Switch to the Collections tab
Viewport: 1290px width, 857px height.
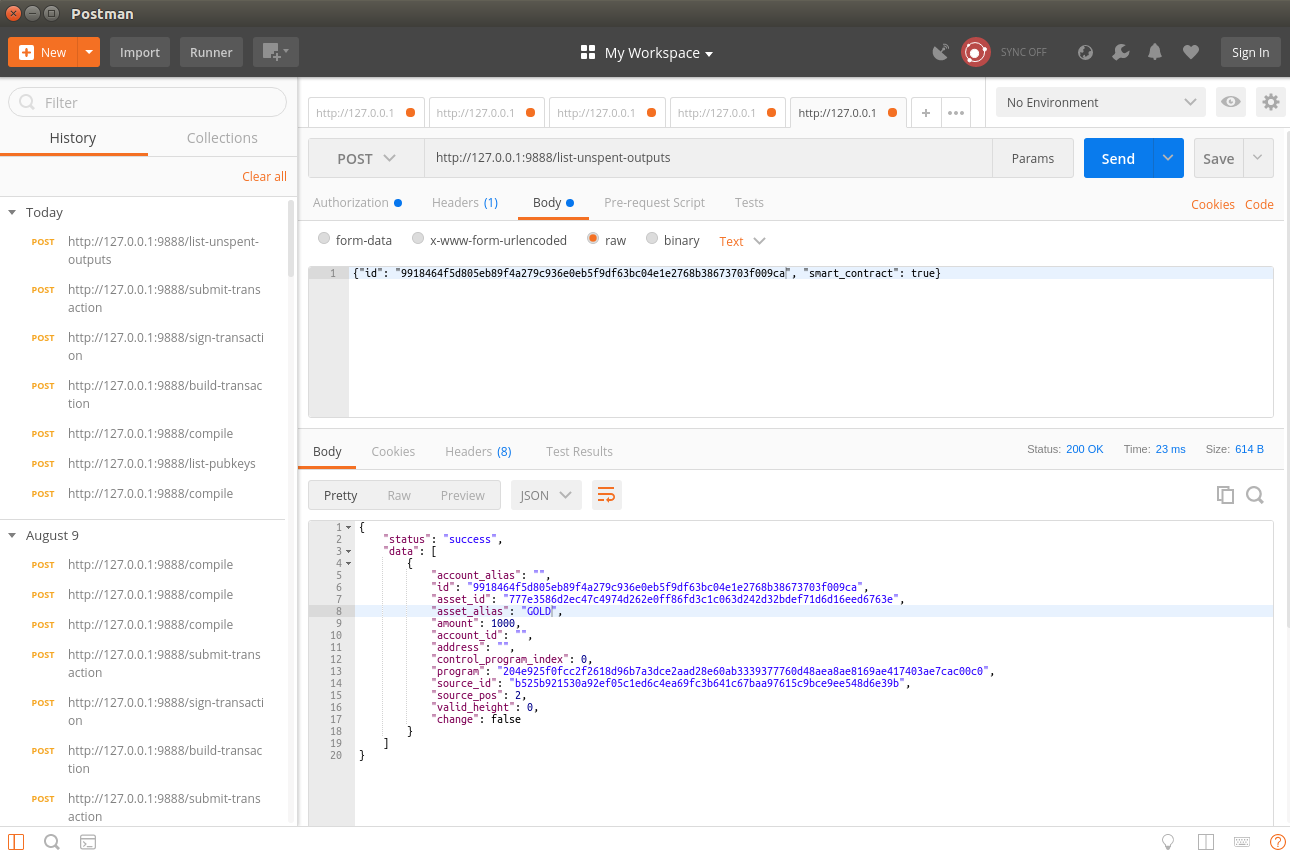pyautogui.click(x=222, y=138)
